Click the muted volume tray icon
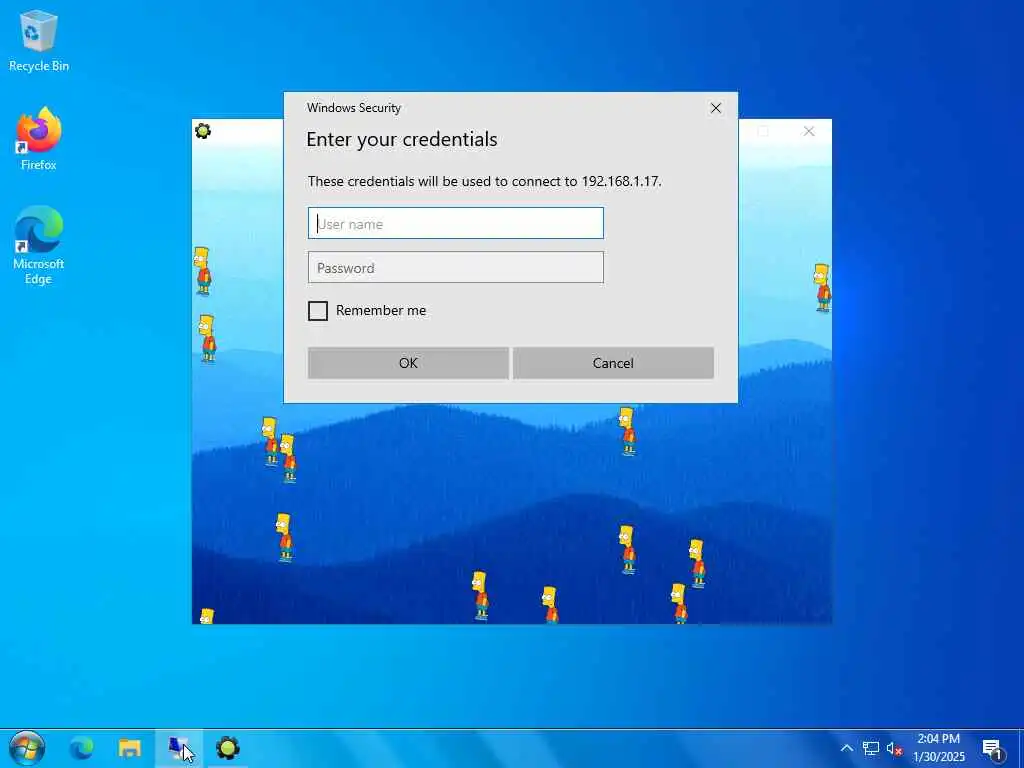Viewport: 1024px width, 768px height. (x=894, y=748)
